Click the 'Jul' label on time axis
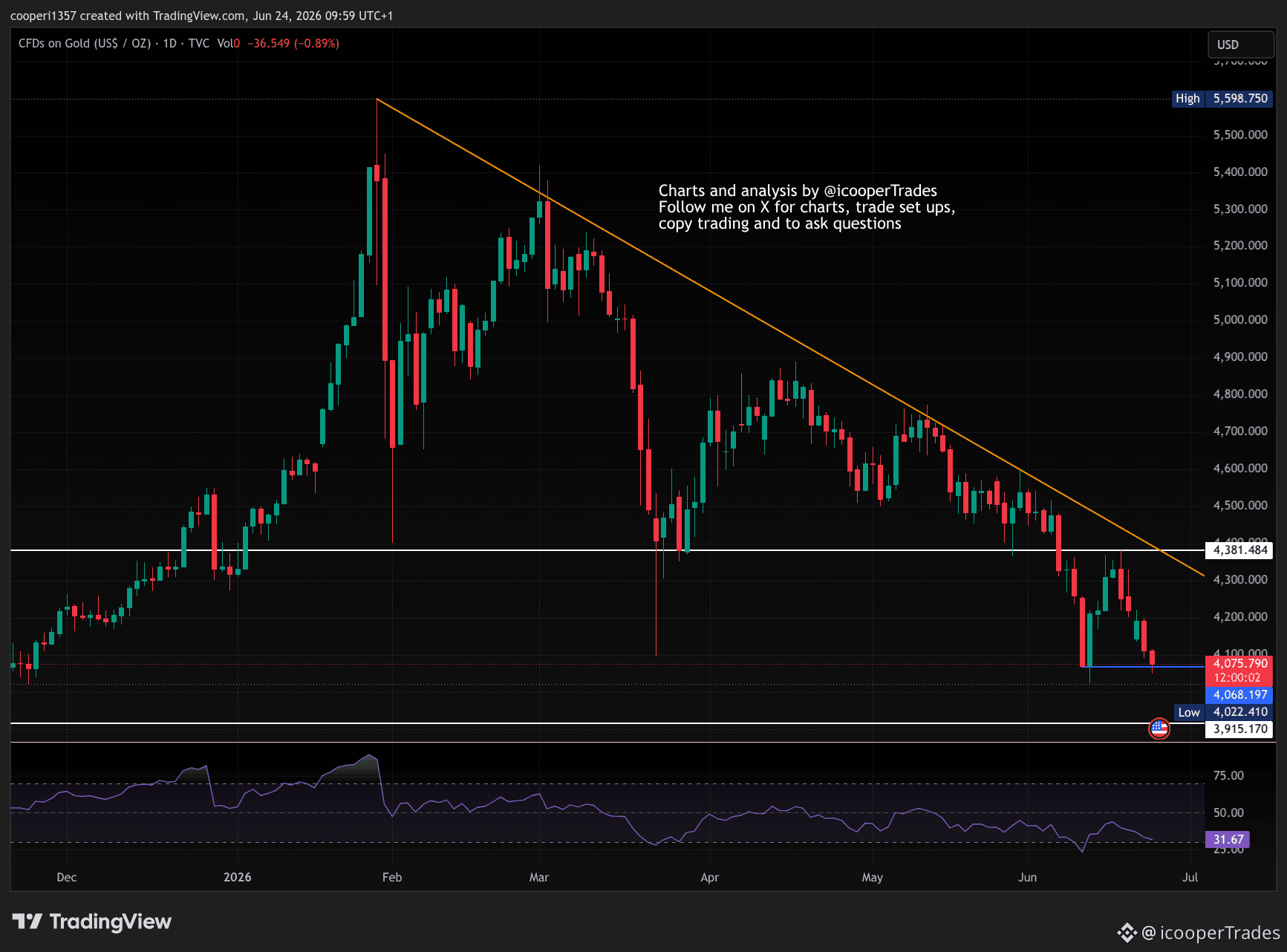The width and height of the screenshot is (1287, 952). coord(1190,877)
